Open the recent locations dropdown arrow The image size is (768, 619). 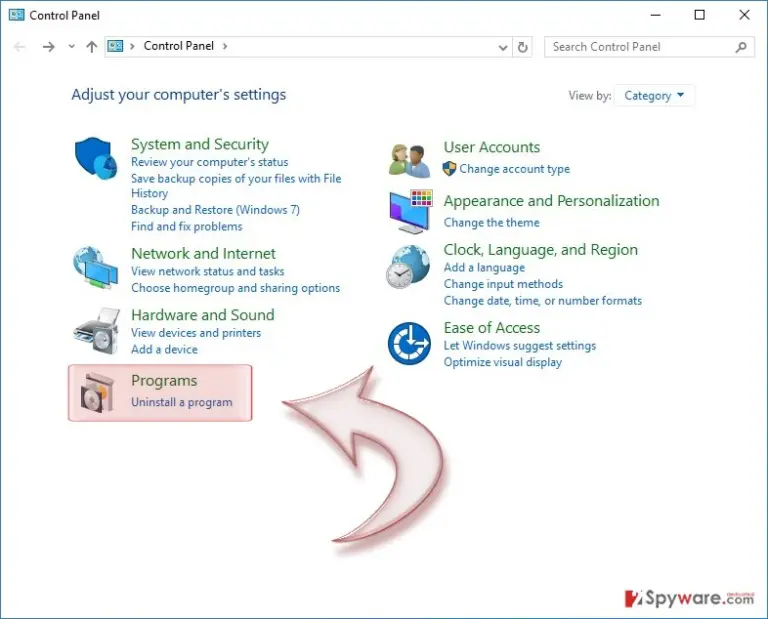(x=72, y=47)
